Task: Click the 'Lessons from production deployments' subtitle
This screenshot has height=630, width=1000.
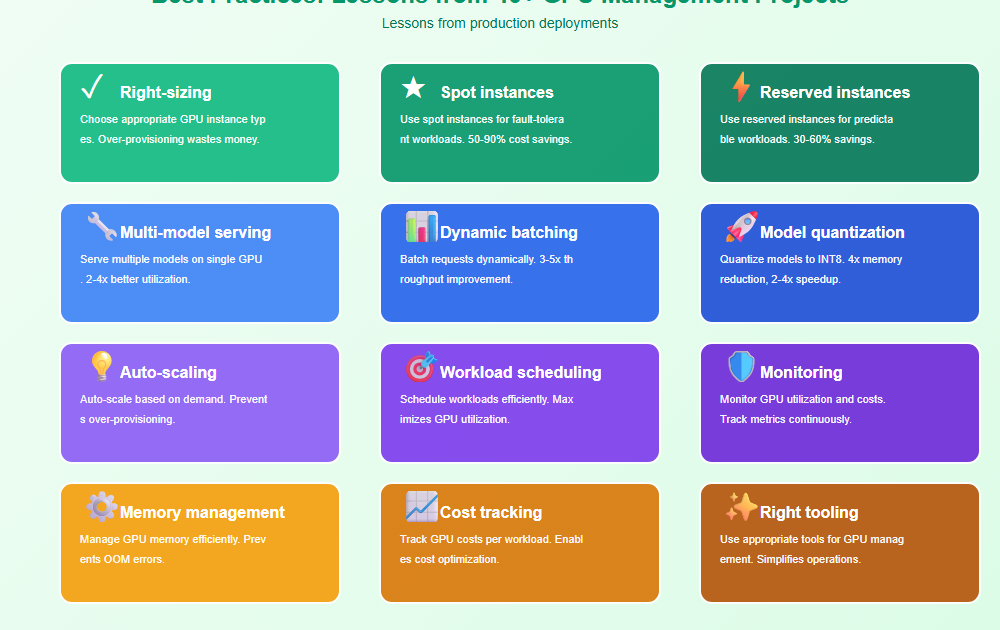Action: point(500,23)
